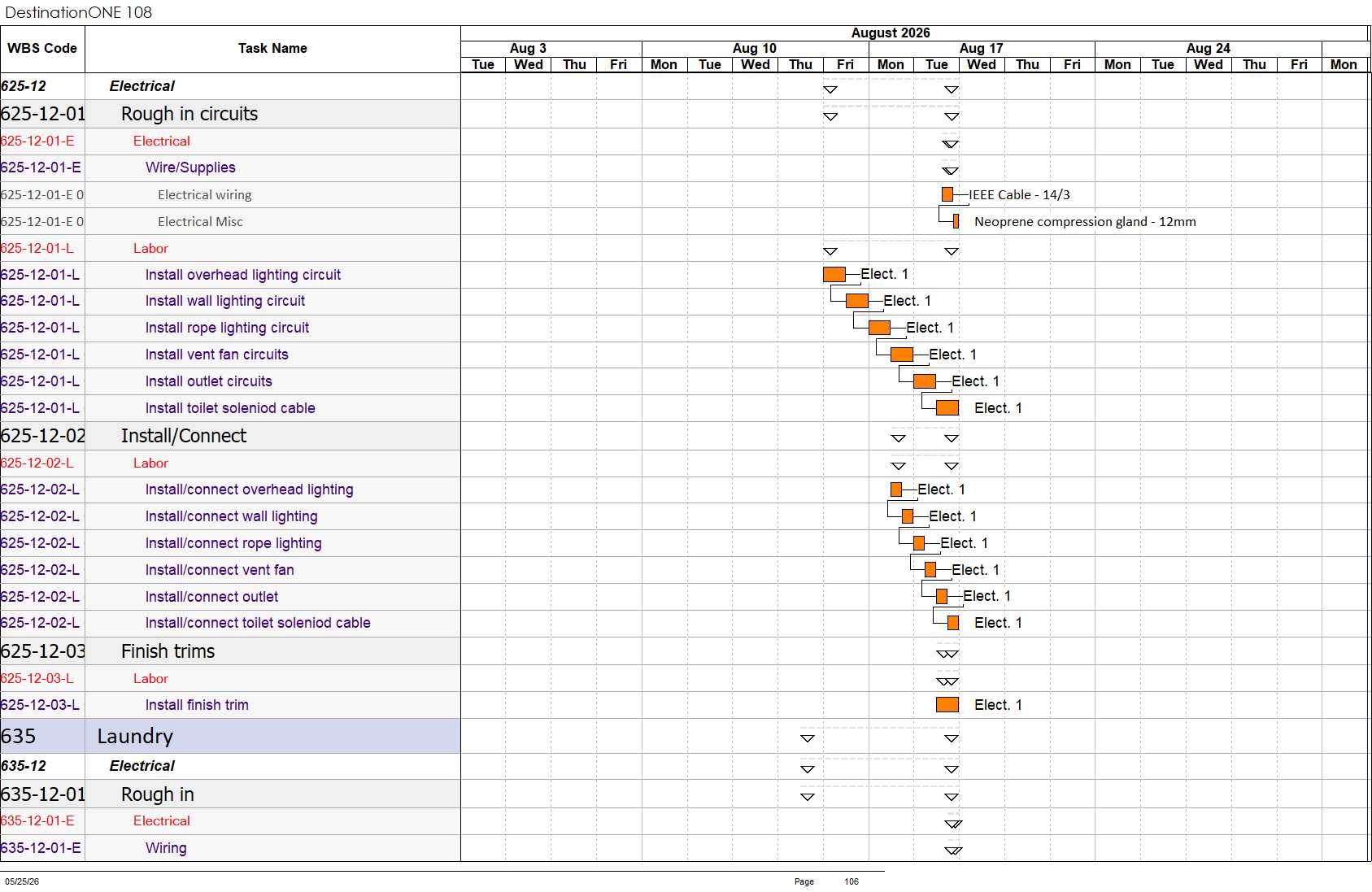Click the "Aug 10" week header
Image resolution: width=1372 pixels, height=892 pixels.
[x=755, y=48]
